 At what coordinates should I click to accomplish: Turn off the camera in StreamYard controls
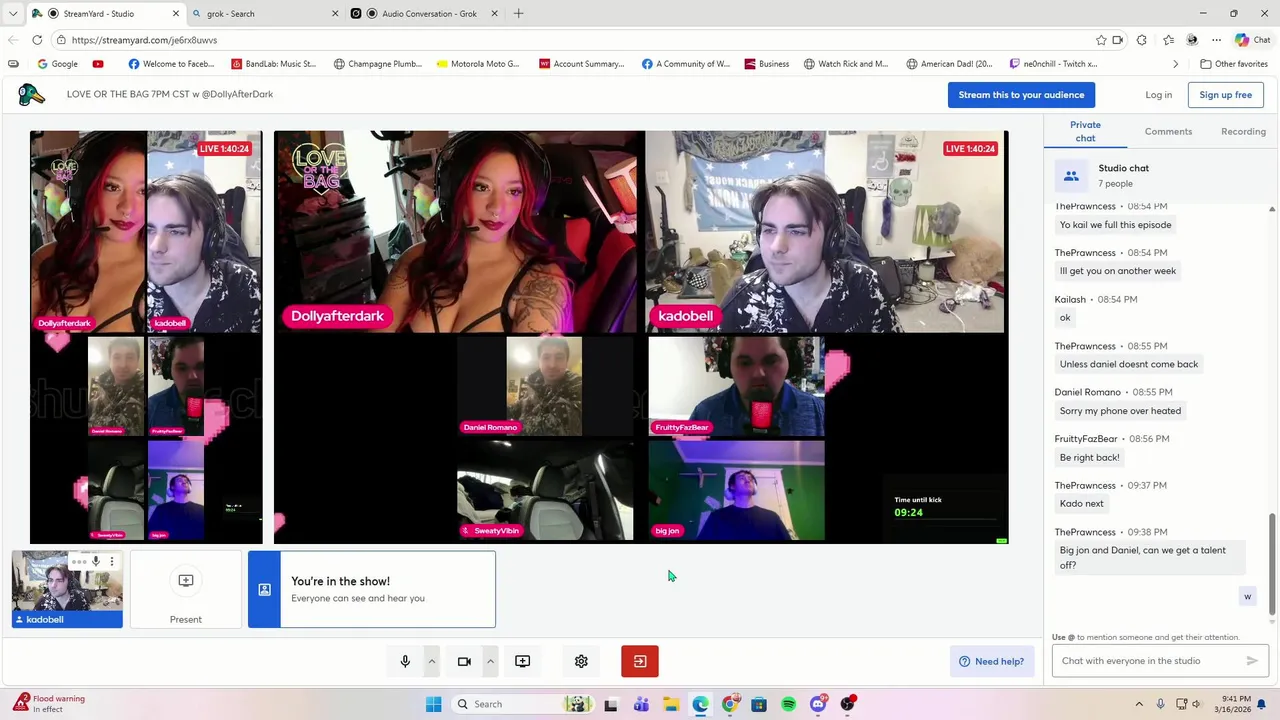click(464, 661)
